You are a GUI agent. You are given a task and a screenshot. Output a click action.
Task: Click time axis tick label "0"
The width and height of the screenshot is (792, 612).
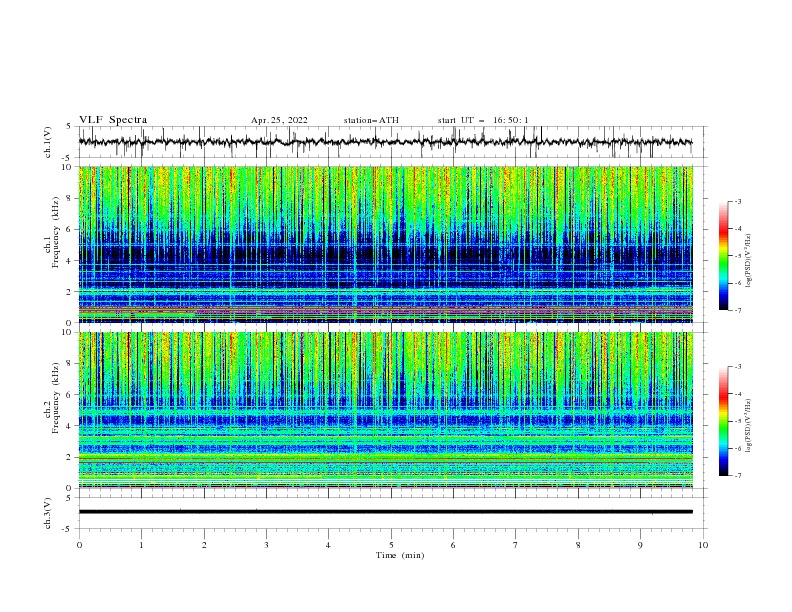coord(79,545)
